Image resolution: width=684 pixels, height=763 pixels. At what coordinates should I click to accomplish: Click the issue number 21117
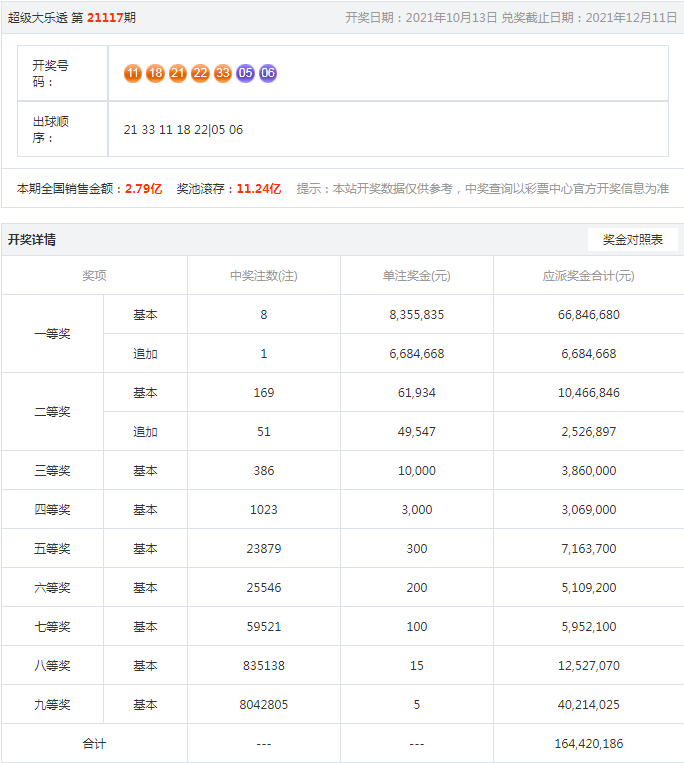click(105, 18)
